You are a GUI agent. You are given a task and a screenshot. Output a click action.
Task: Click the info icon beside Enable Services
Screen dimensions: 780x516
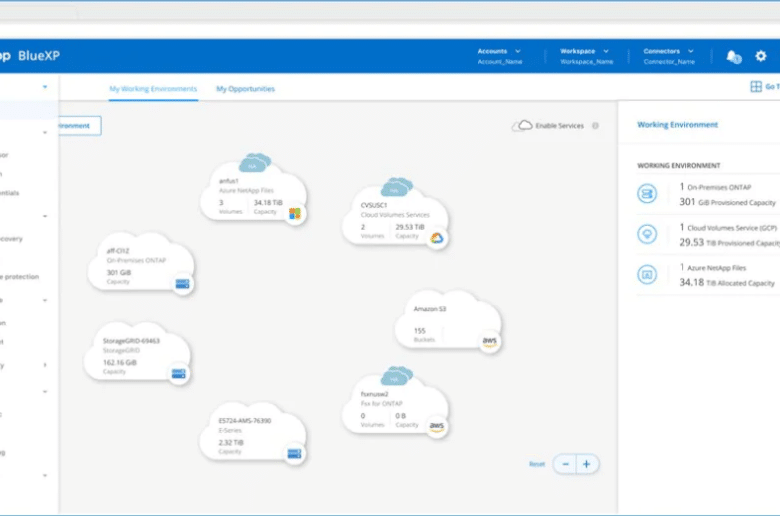tap(595, 126)
